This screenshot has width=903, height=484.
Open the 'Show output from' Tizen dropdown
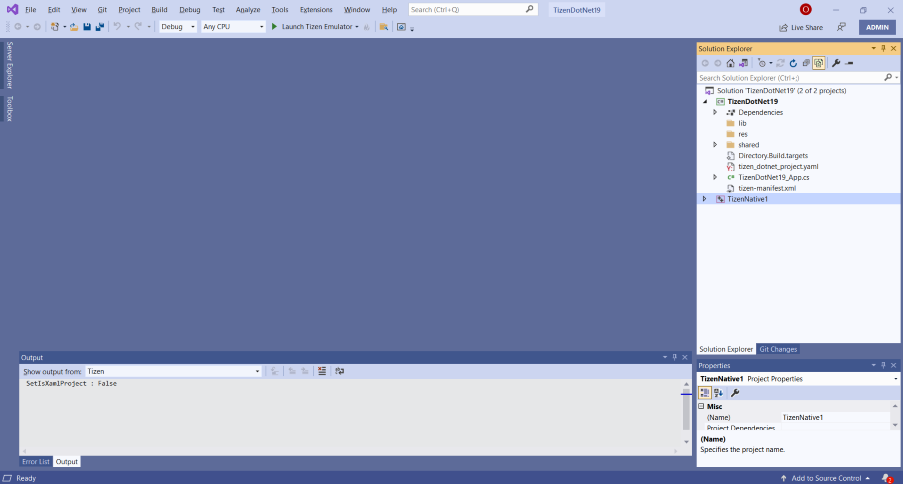point(173,371)
